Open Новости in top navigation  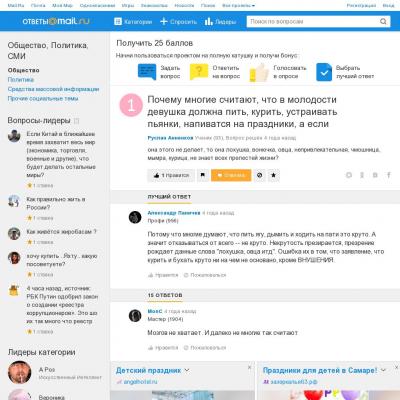[x=184, y=6]
